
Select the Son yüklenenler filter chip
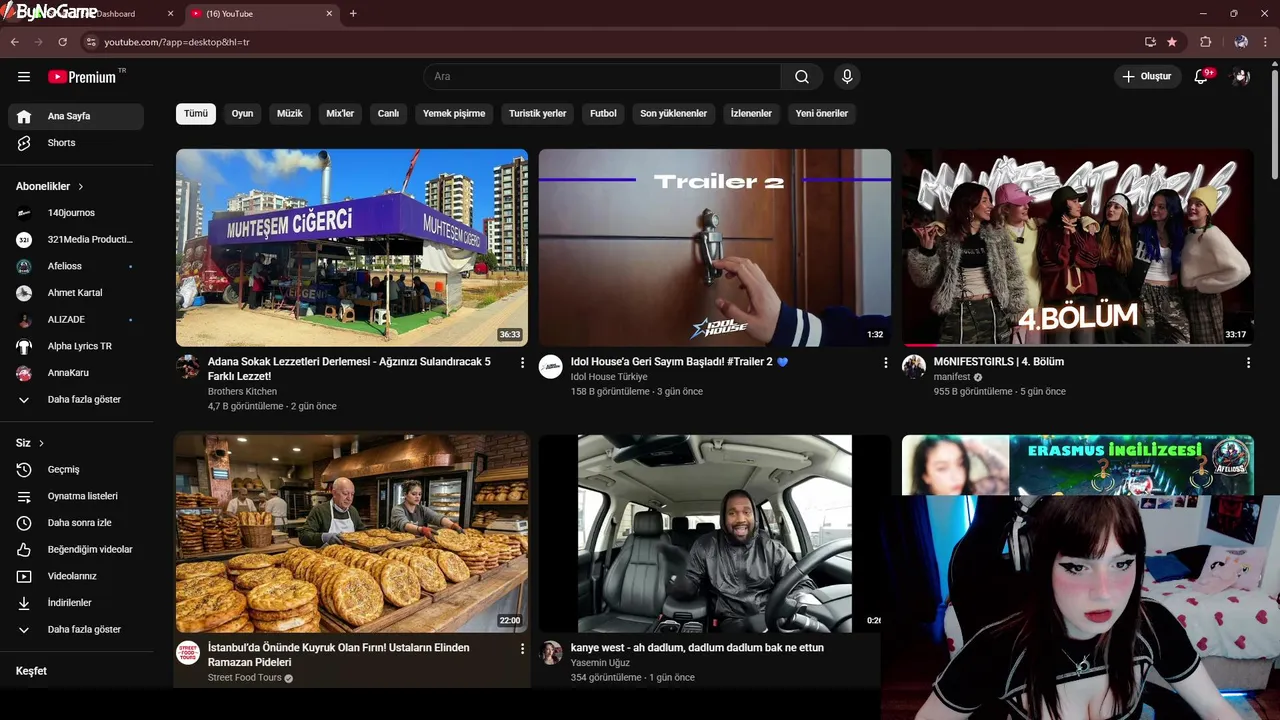[674, 114]
